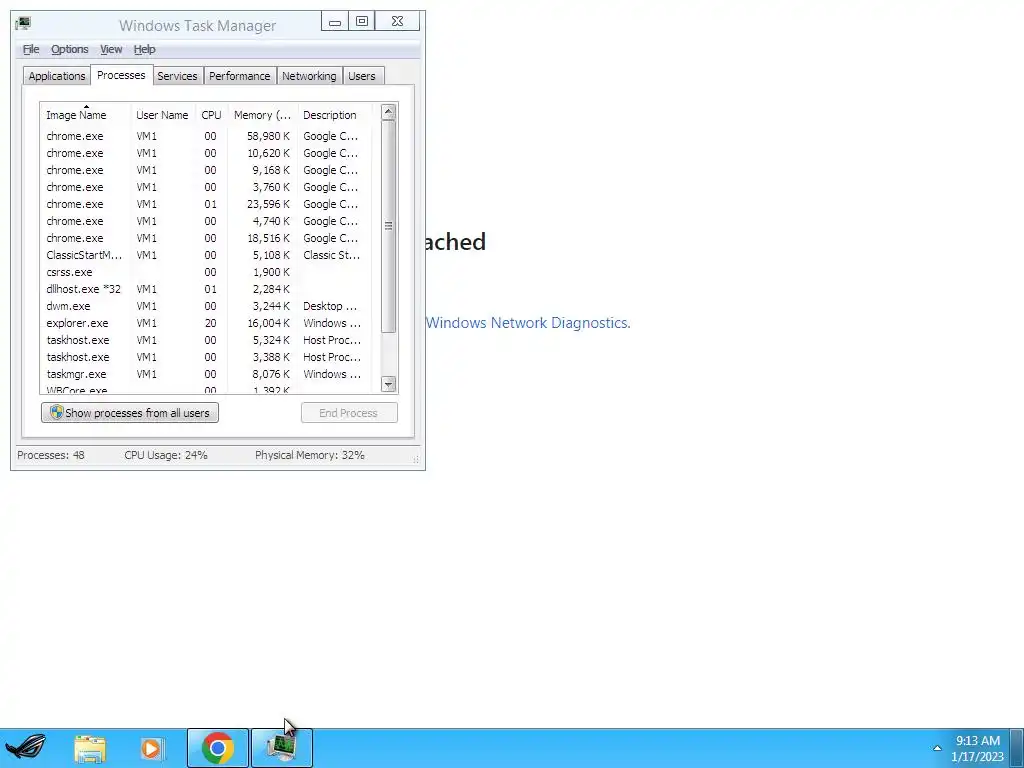
Task: Click the Processes: 48 status text
Action: [x=51, y=455]
